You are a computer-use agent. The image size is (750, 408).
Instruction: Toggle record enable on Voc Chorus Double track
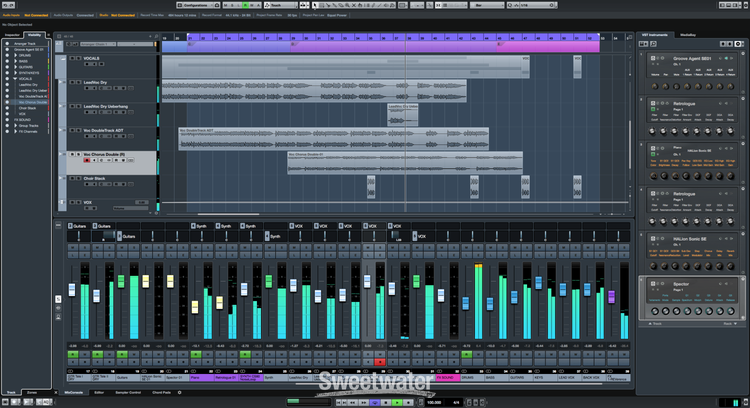pos(87,160)
